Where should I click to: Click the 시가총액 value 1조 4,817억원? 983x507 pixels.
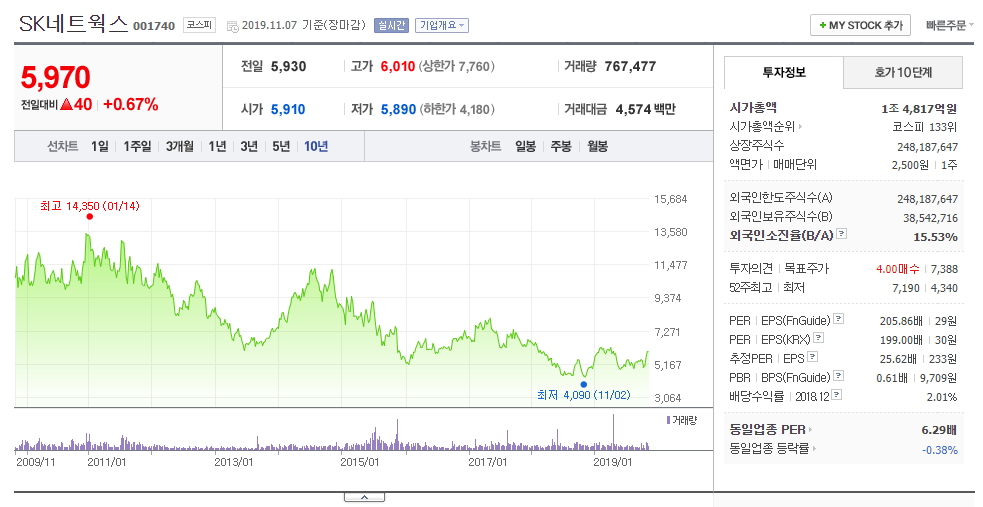pyautogui.click(x=919, y=109)
